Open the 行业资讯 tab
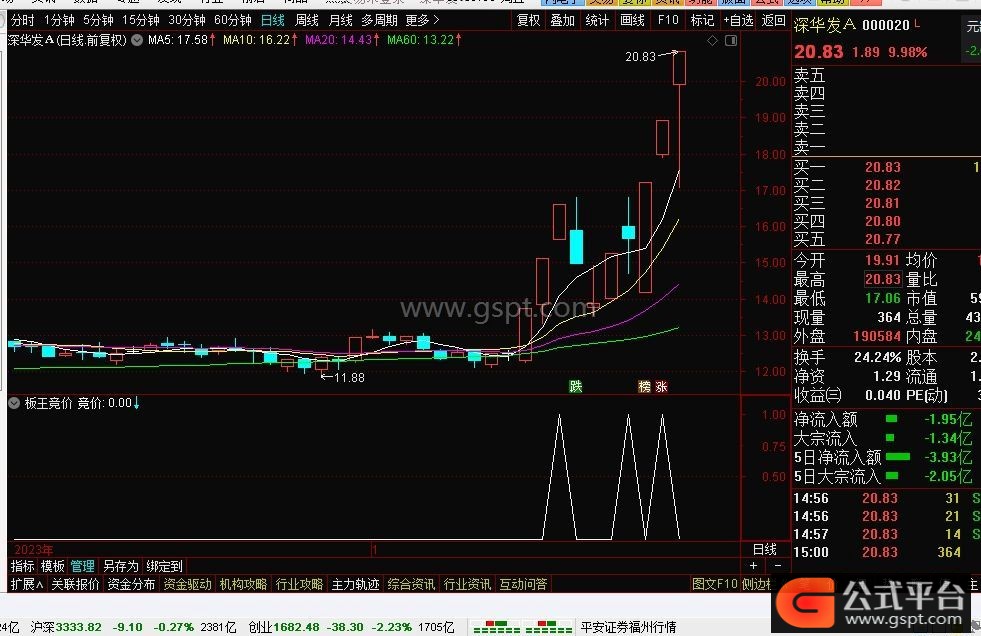 tap(467, 584)
